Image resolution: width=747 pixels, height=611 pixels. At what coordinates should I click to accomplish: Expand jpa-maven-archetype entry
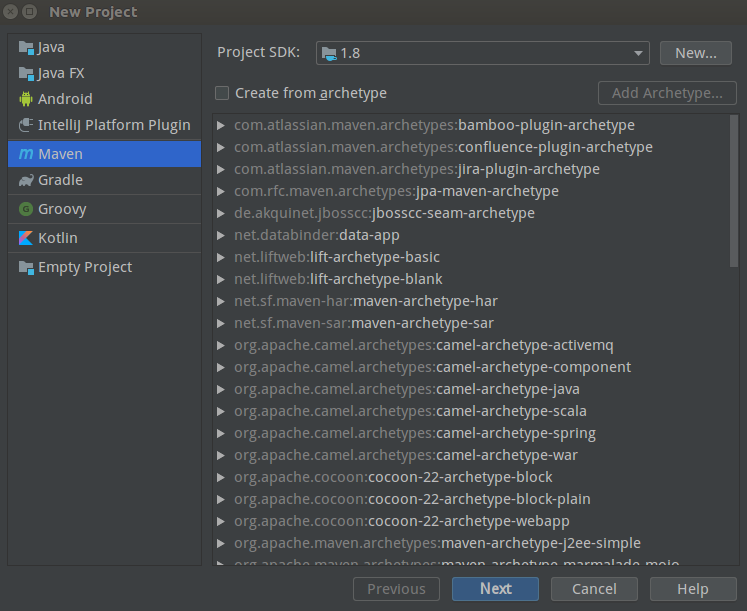coord(221,191)
